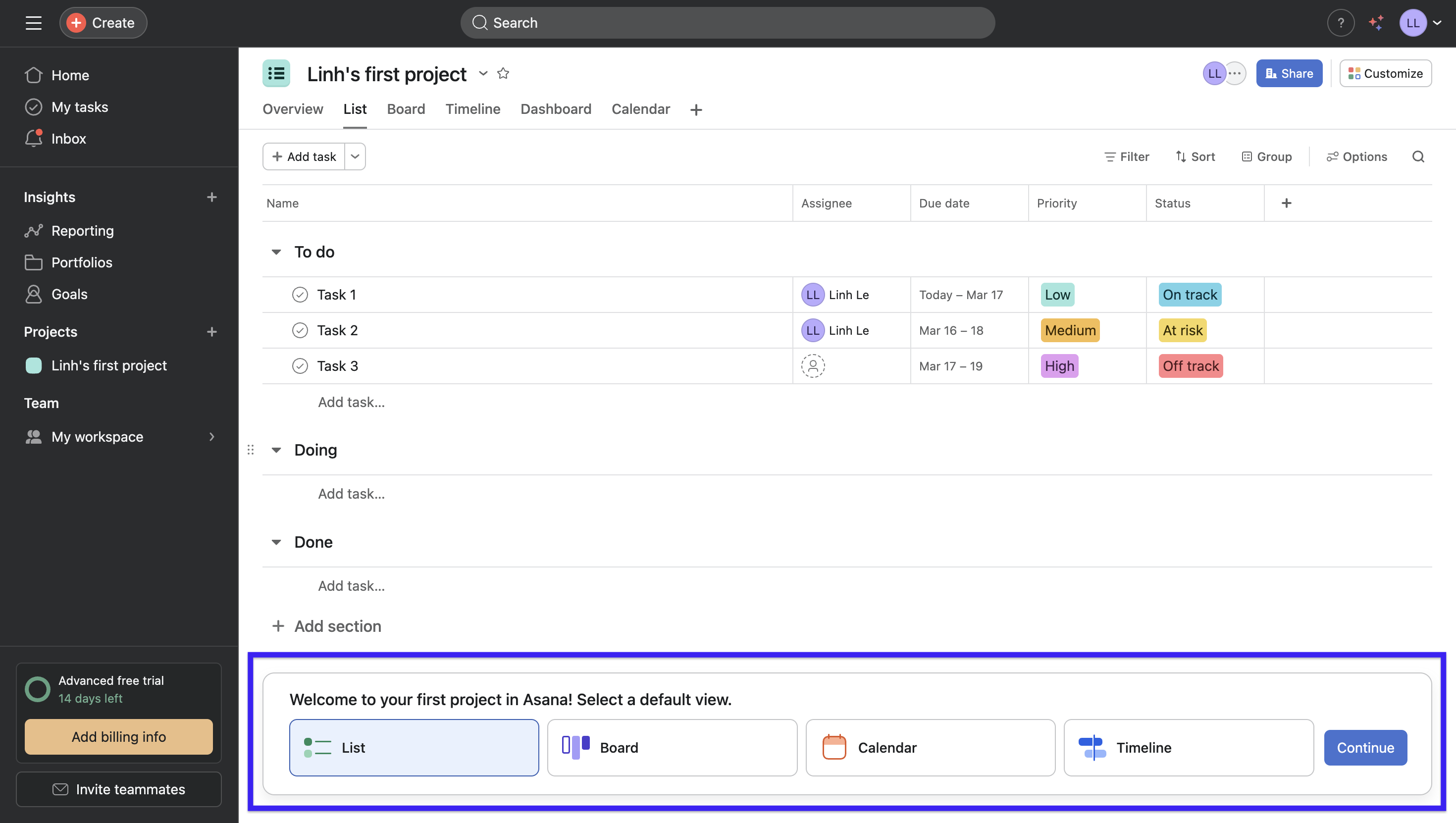Click the Asana AI sparkle icon
This screenshot has height=823, width=1456.
pos(1376,23)
